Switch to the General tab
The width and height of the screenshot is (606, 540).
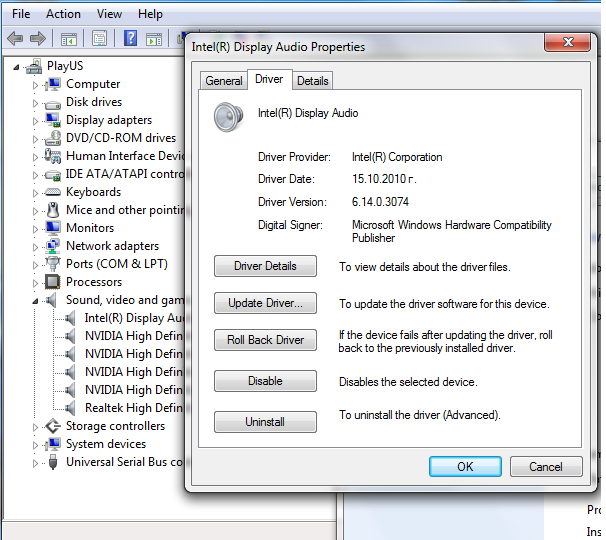tap(224, 81)
